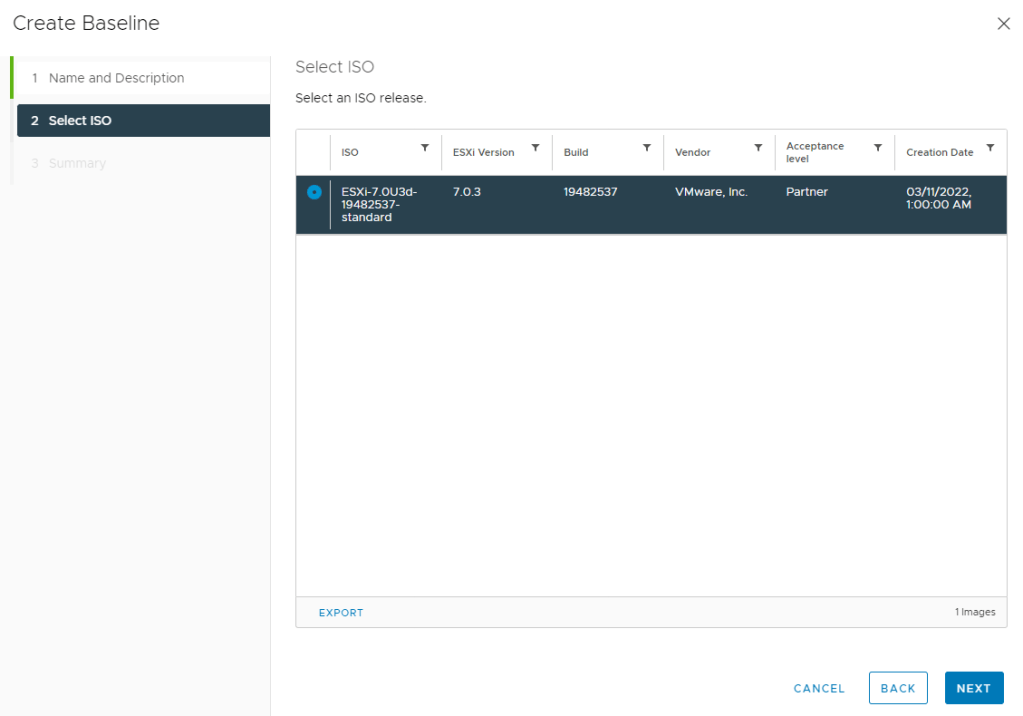
Task: Go to step 1 Name and Description
Action: click(x=116, y=78)
